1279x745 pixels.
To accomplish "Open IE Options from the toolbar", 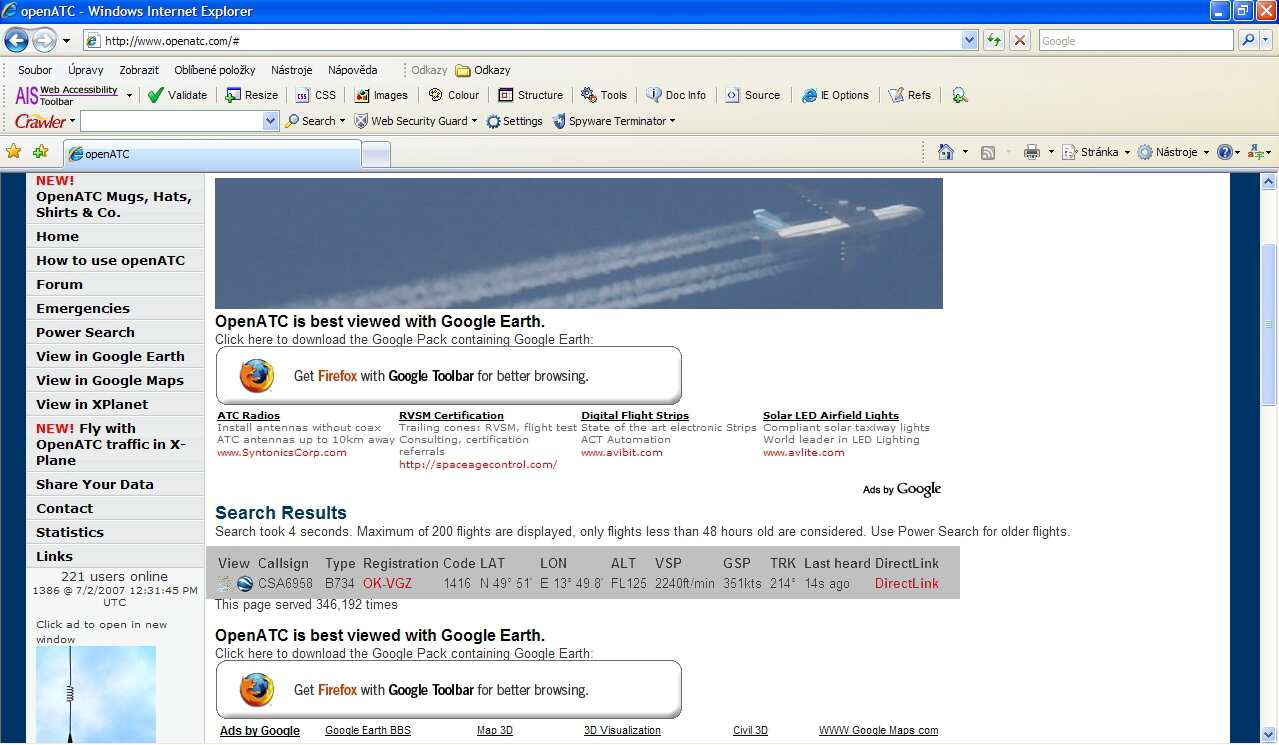I will pos(835,95).
